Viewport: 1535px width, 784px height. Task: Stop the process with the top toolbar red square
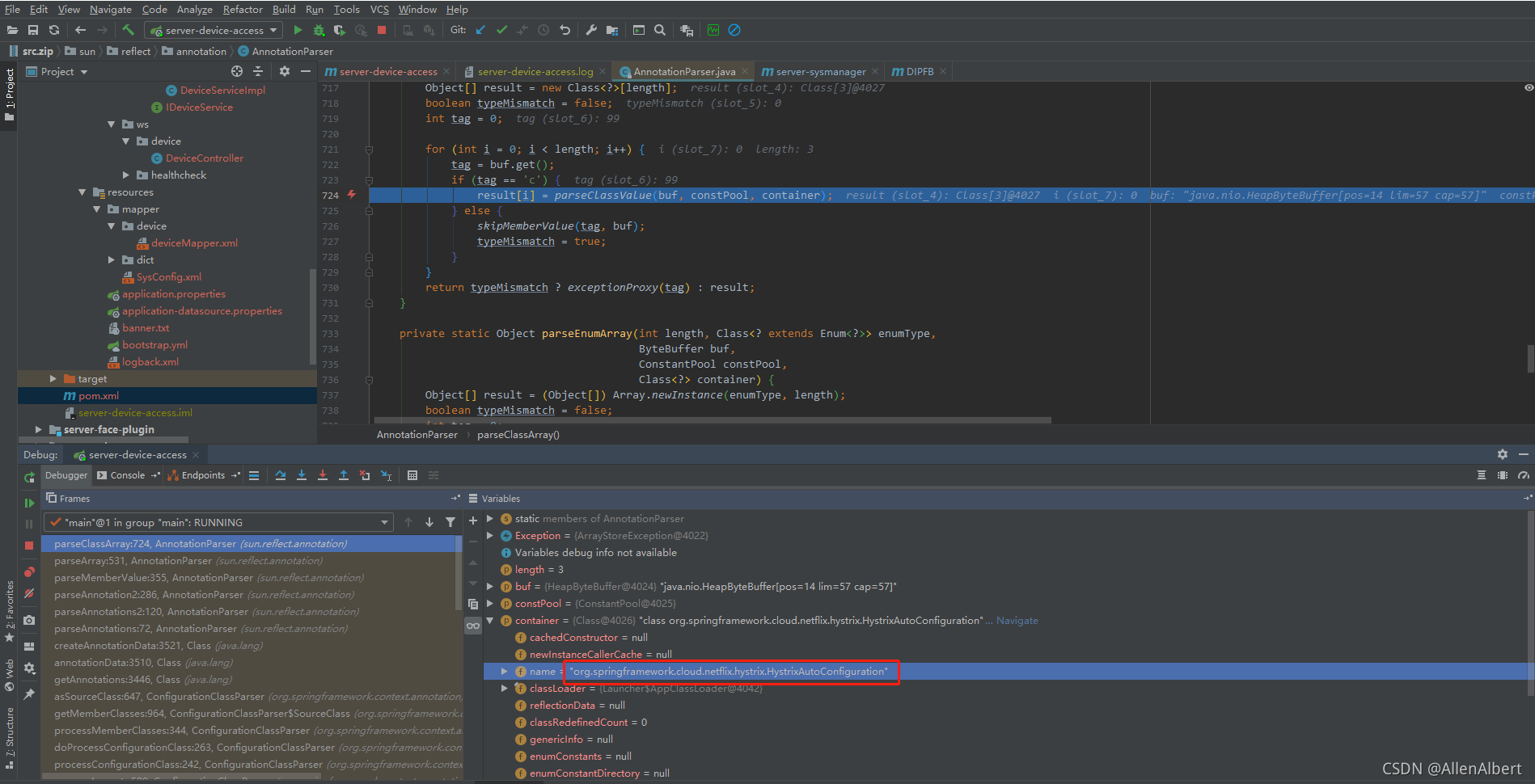click(382, 30)
